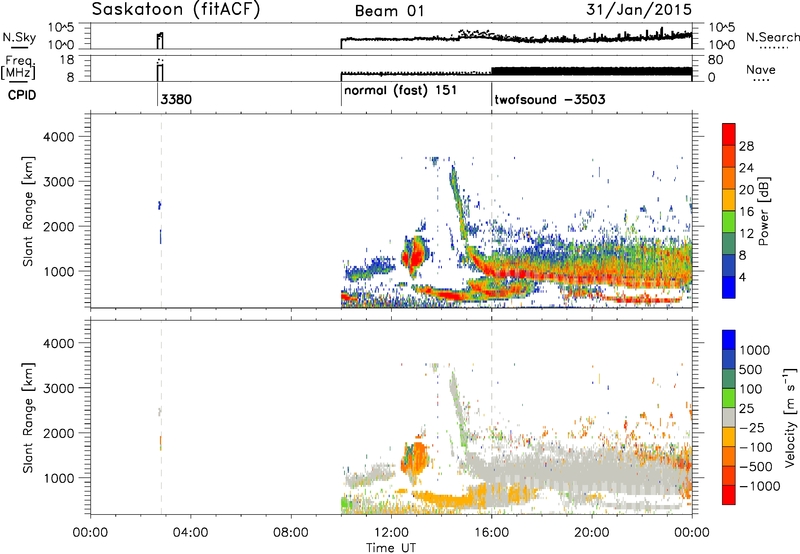This screenshot has height=554, width=800.
Task: Click the 04:00 time axis tick
Action: [x=190, y=533]
